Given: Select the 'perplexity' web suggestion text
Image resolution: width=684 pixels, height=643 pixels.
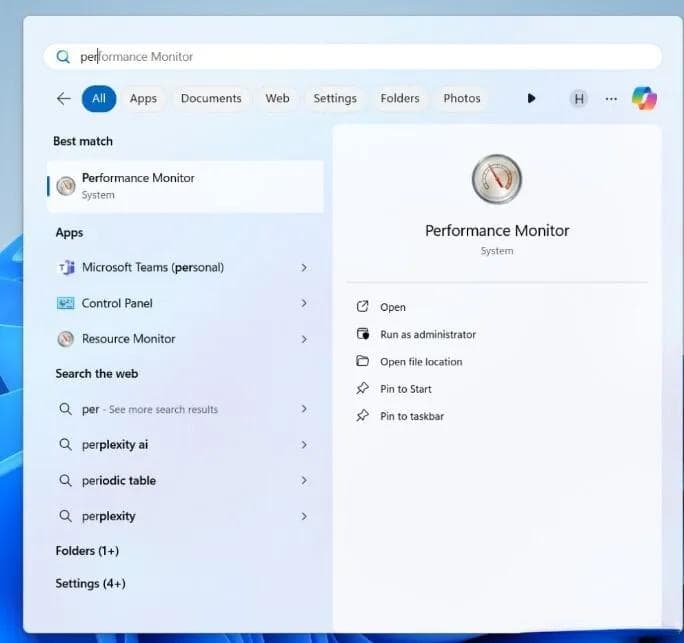Looking at the screenshot, I should [109, 516].
